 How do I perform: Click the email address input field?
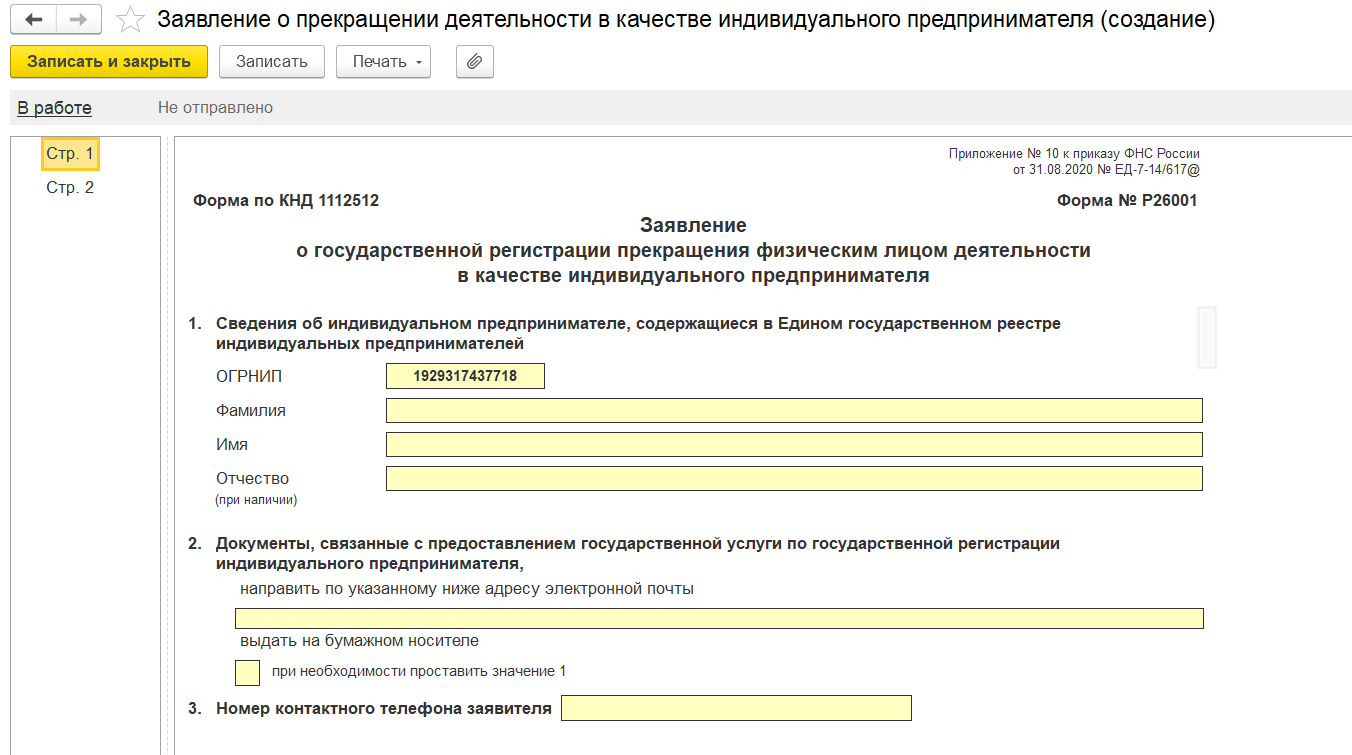719,618
